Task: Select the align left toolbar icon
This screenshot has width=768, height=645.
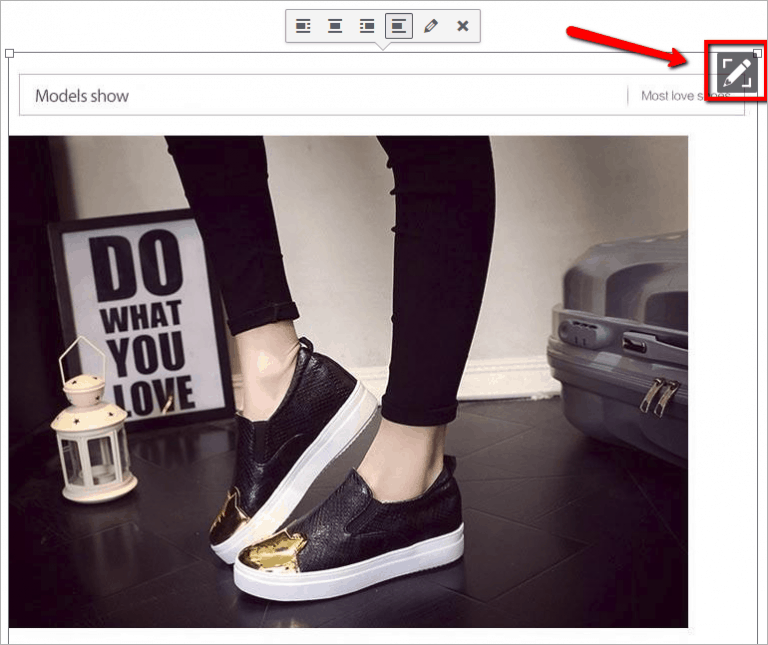Action: tap(303, 26)
